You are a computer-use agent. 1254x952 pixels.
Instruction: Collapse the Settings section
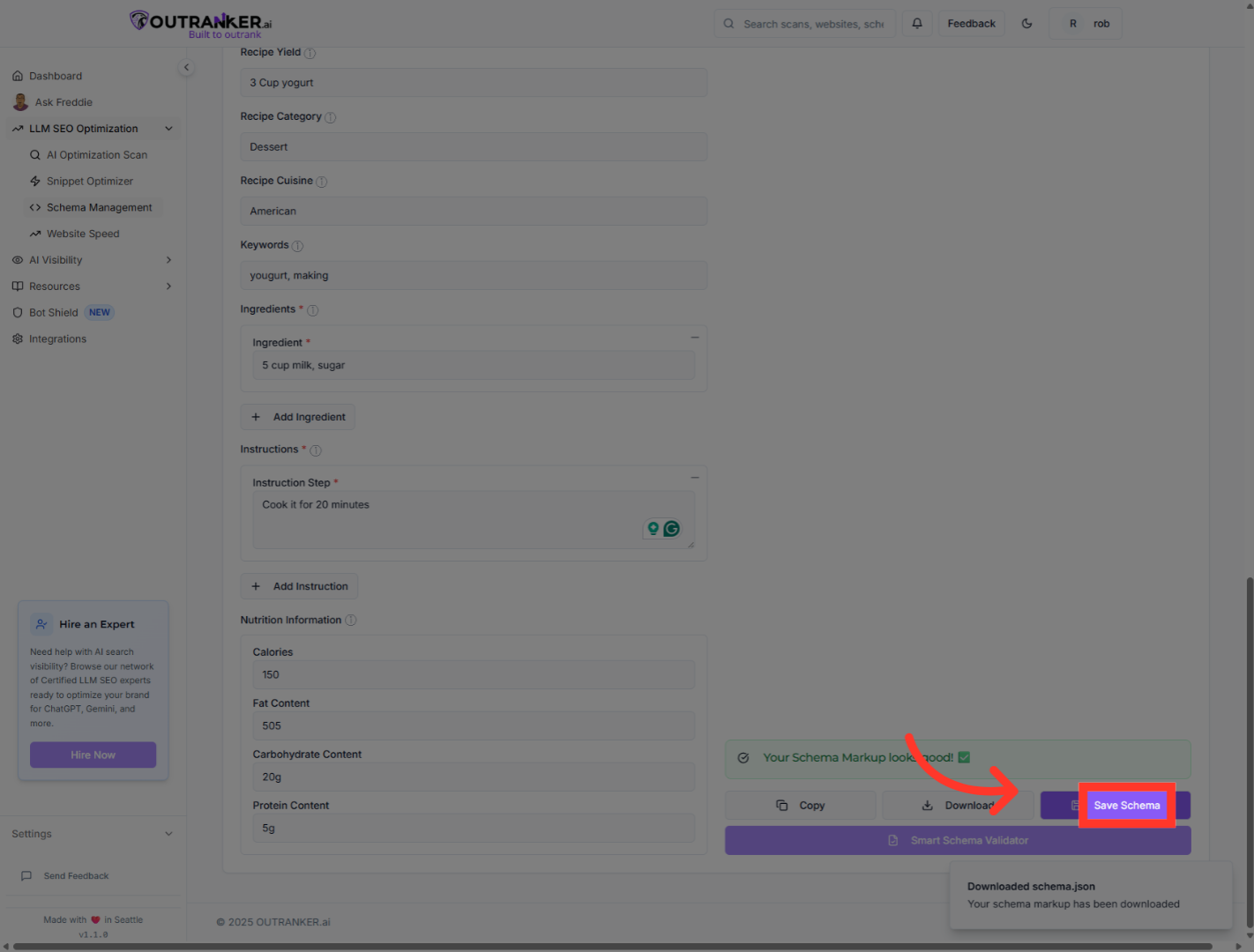(x=168, y=833)
